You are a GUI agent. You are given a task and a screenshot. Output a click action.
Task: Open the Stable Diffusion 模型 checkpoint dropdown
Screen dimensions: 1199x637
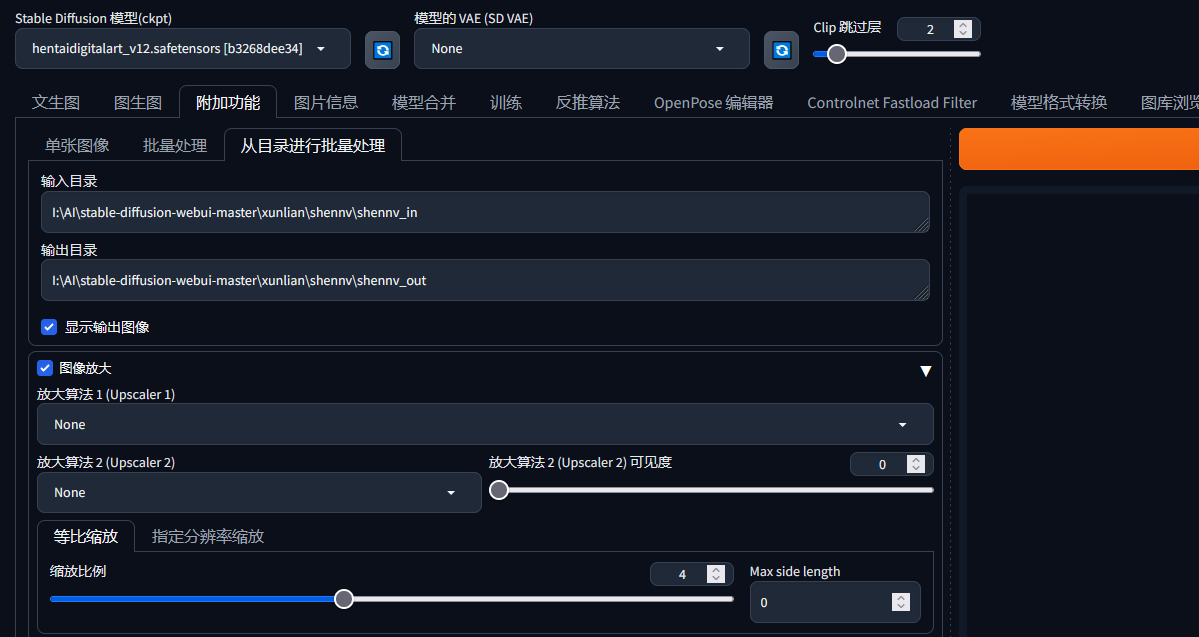(183, 49)
